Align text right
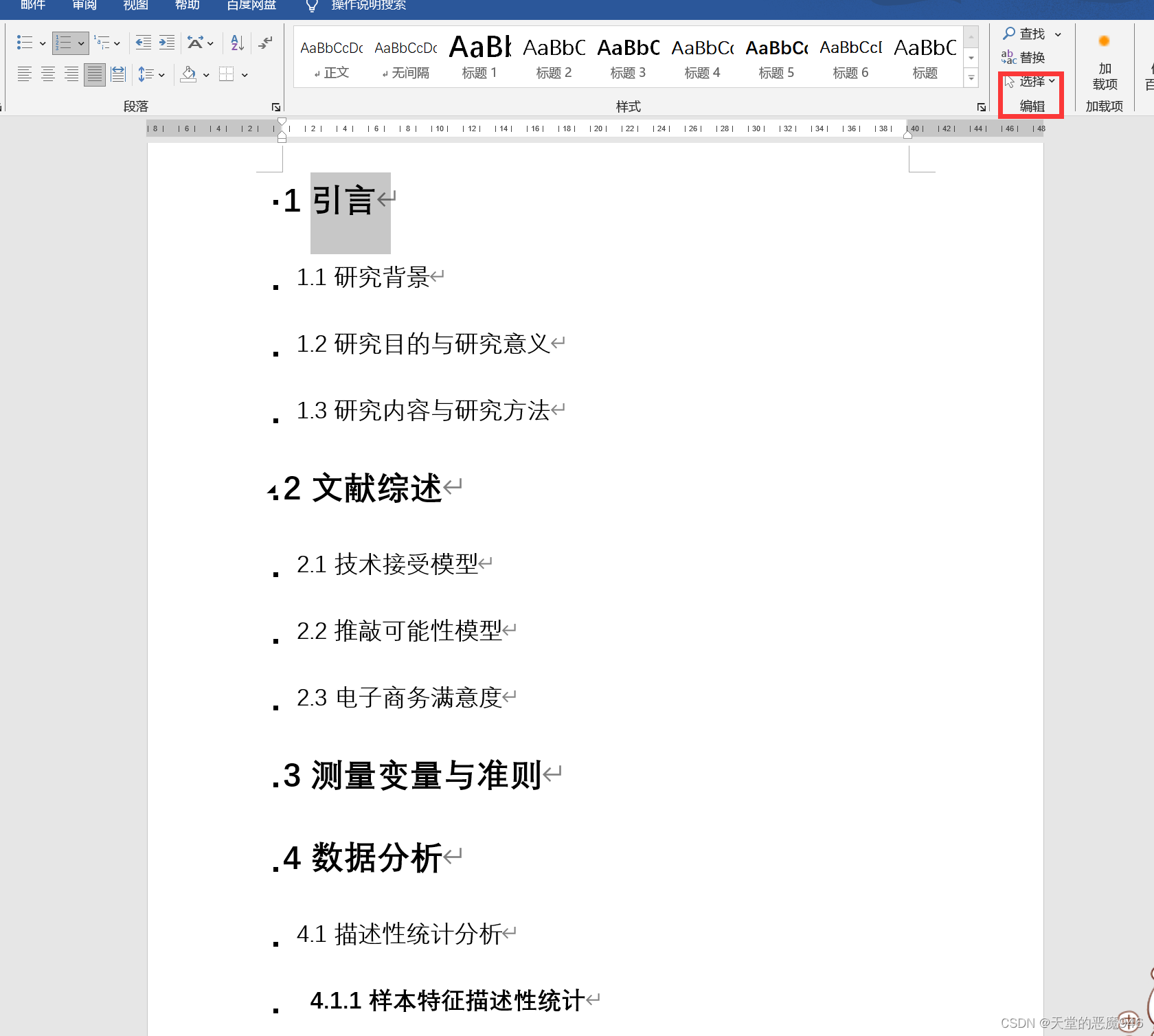 (x=71, y=74)
